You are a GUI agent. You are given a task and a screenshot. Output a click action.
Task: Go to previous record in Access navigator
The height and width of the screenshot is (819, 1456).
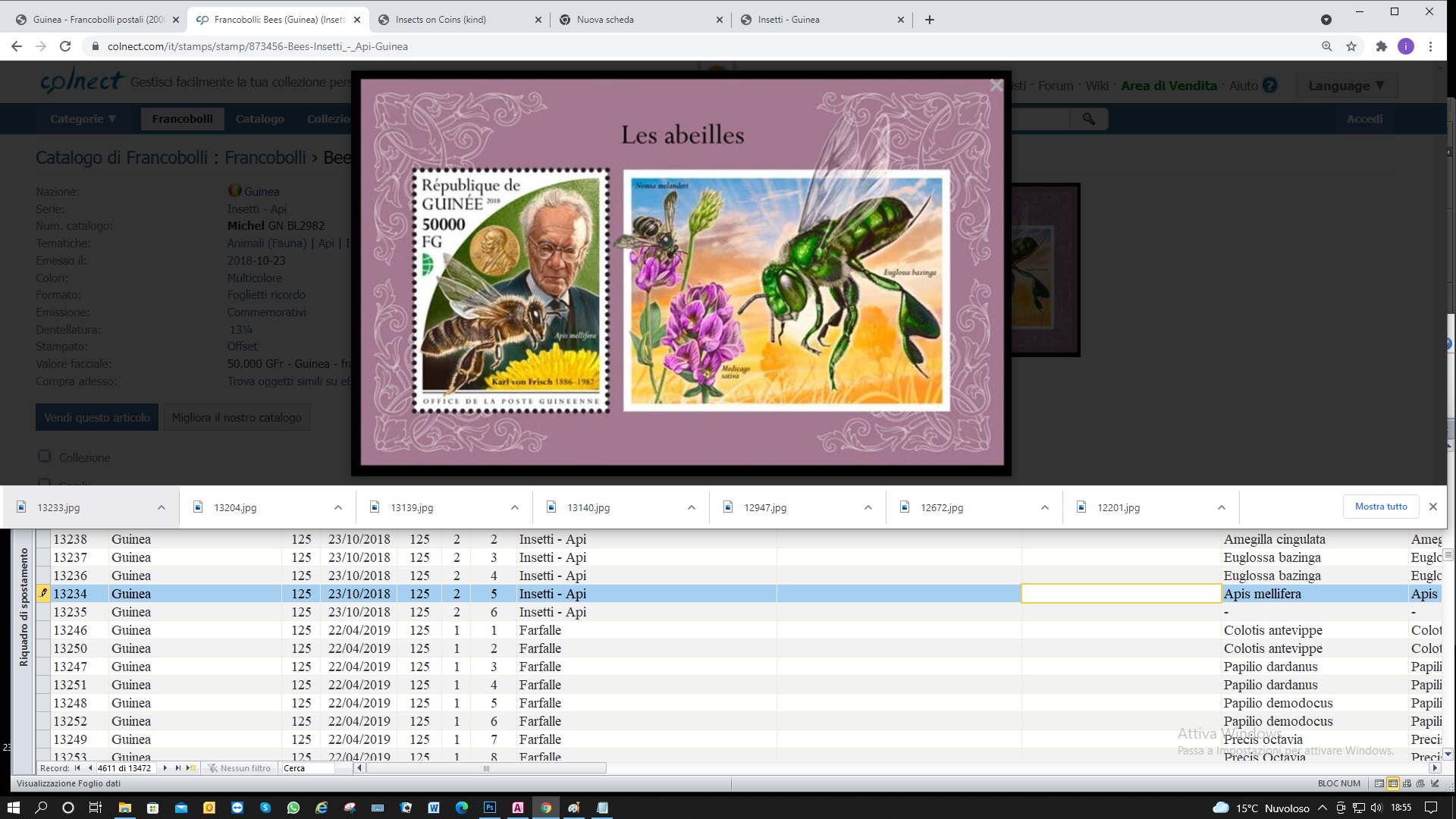click(x=90, y=768)
